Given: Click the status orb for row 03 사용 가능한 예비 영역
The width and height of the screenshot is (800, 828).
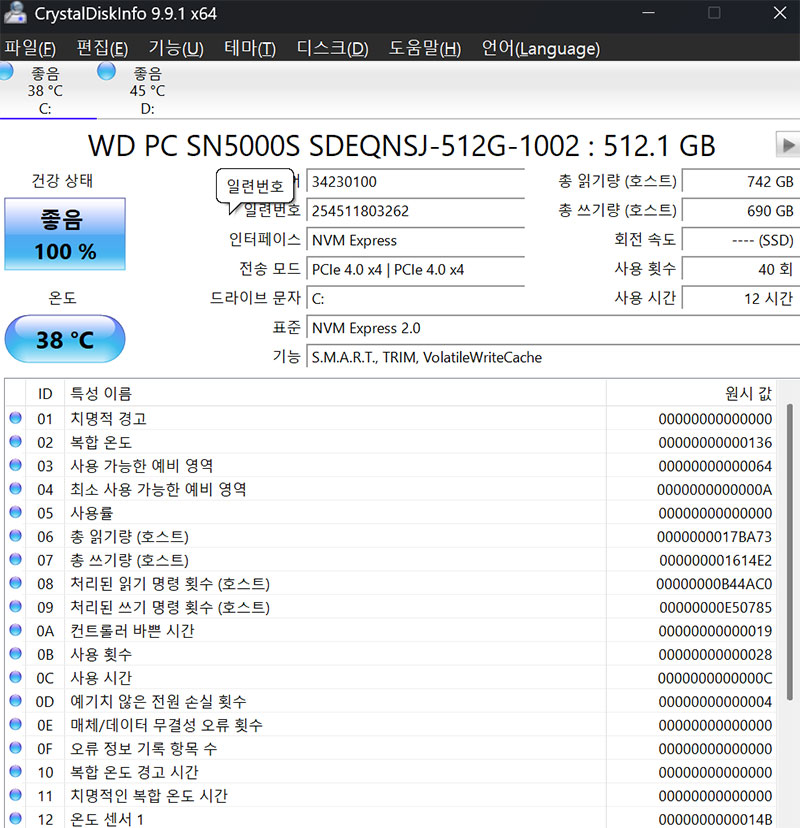Looking at the screenshot, I should tap(15, 465).
